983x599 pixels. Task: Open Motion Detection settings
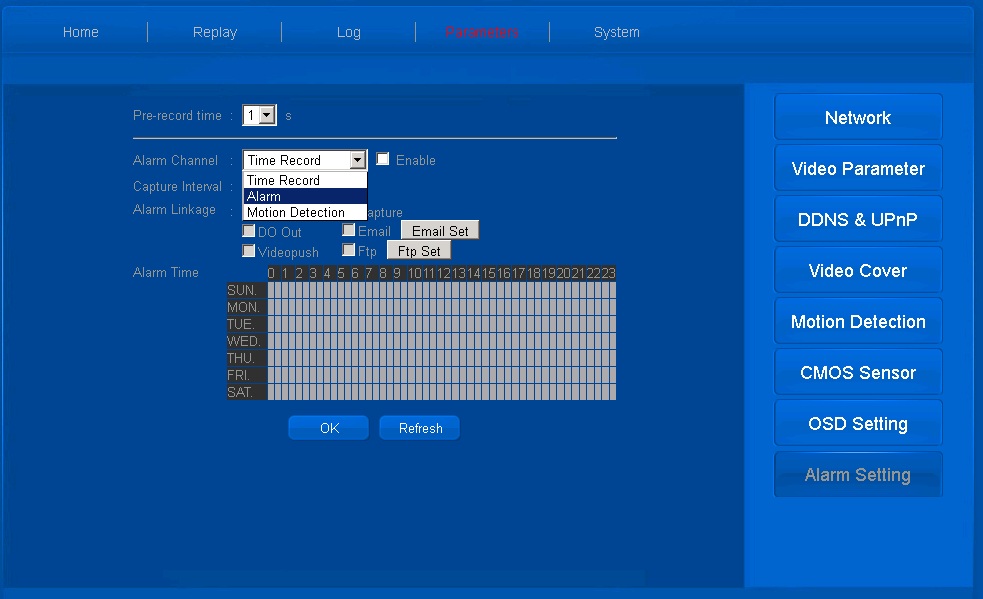click(857, 322)
